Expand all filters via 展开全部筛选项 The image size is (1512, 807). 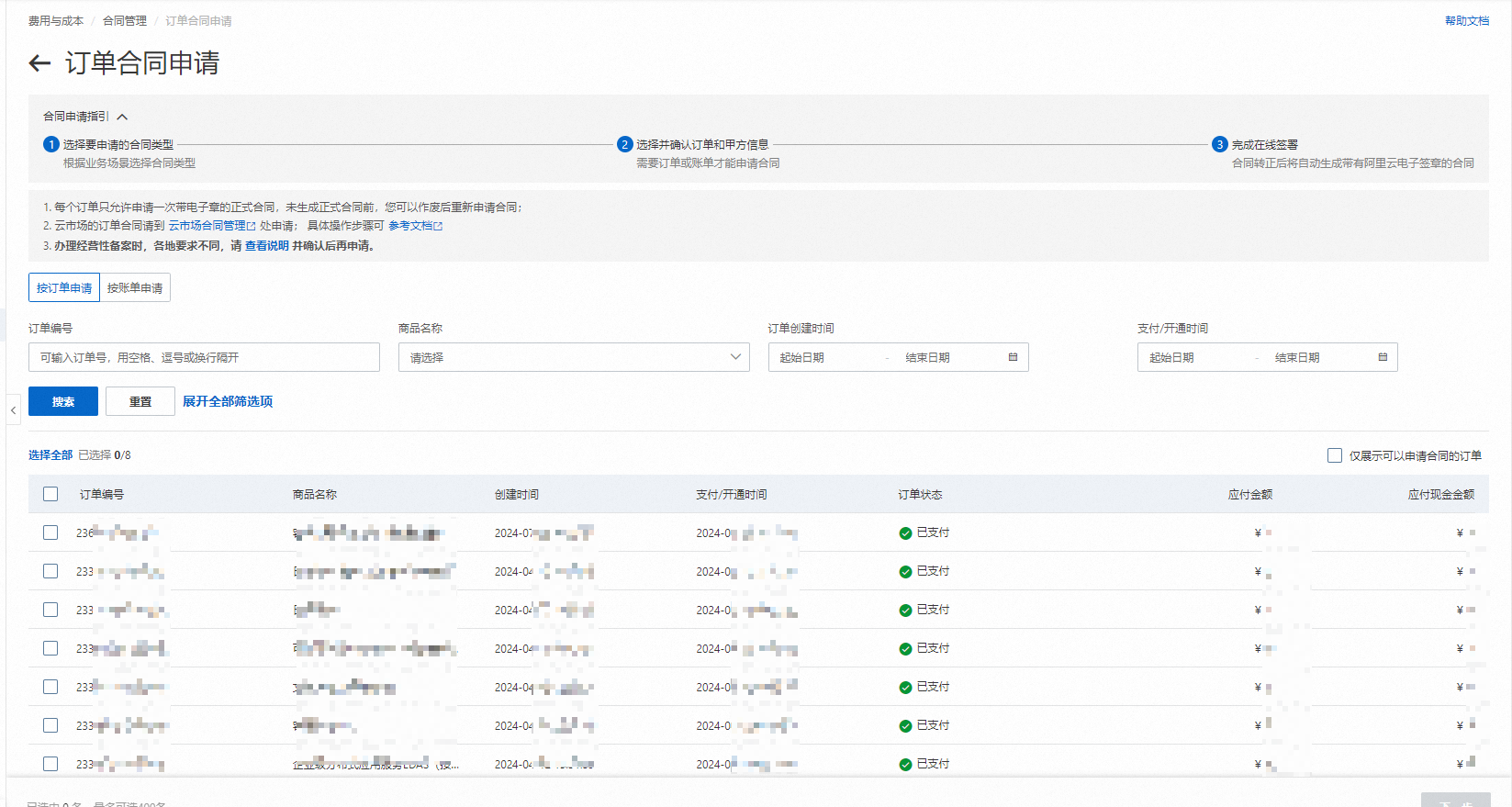228,401
